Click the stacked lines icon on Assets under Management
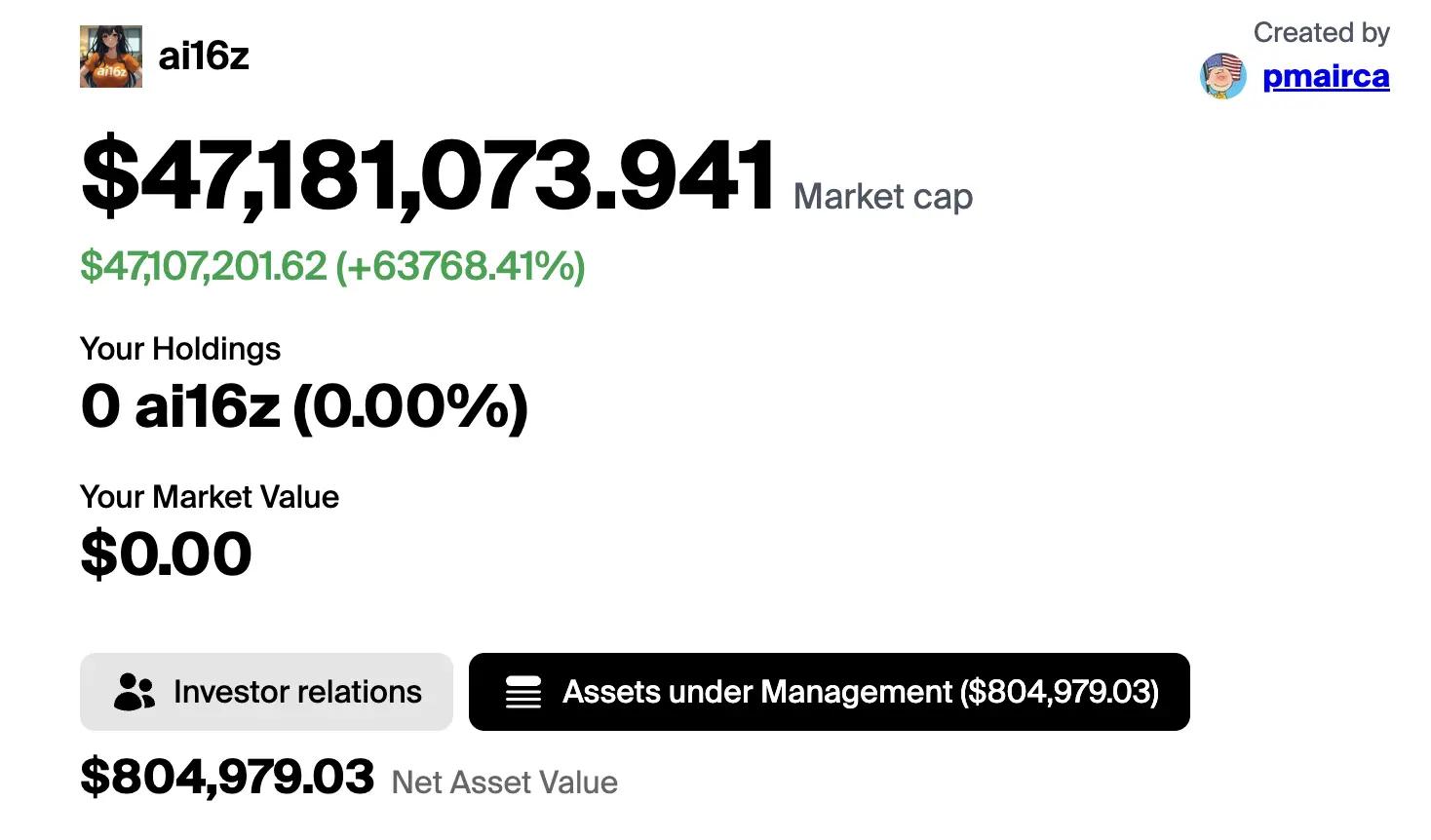 tap(523, 692)
